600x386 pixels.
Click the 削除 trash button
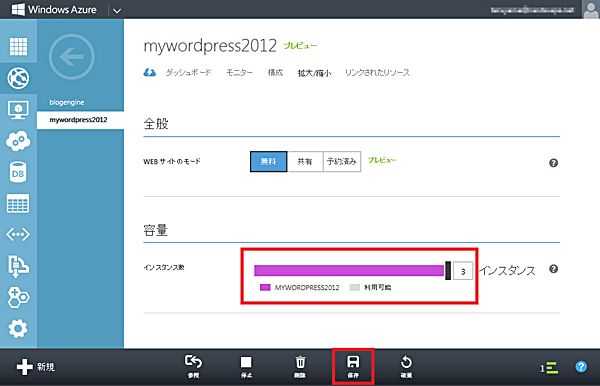pos(300,366)
